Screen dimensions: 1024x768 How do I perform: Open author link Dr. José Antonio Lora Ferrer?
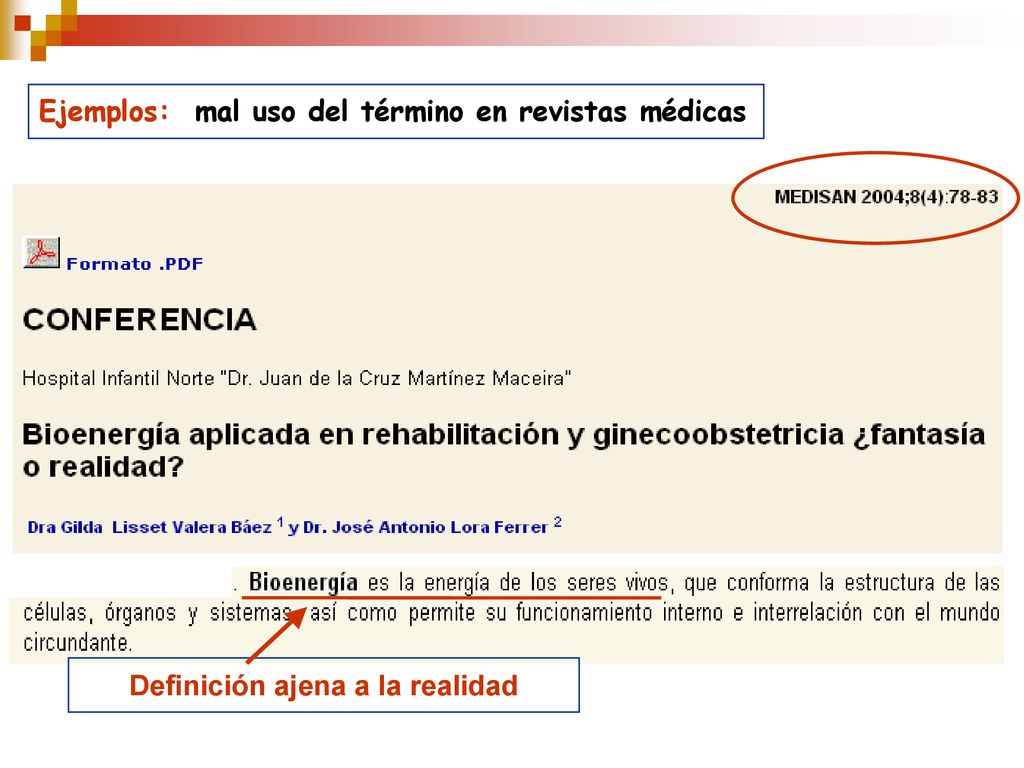426,527
